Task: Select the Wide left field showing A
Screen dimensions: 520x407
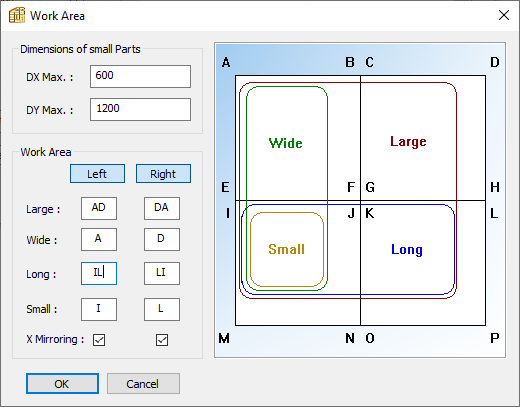Action: click(x=99, y=239)
